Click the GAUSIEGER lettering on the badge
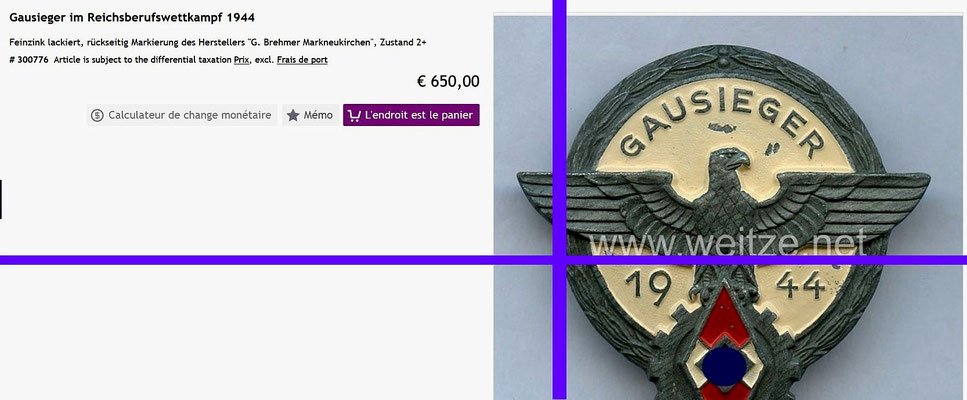Viewport: 967px width, 400px height. pos(722,123)
